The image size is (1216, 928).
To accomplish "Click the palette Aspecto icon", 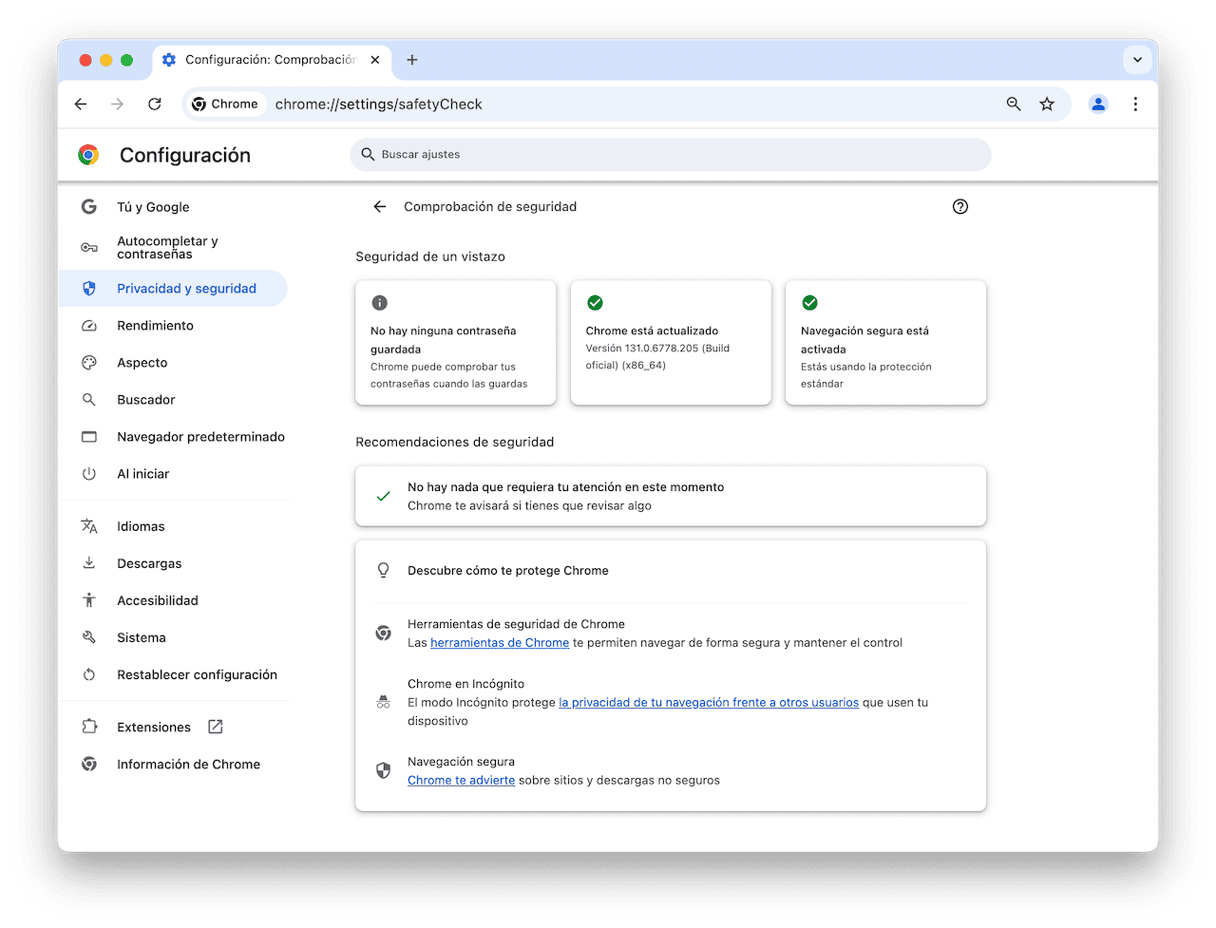I will [89, 363].
